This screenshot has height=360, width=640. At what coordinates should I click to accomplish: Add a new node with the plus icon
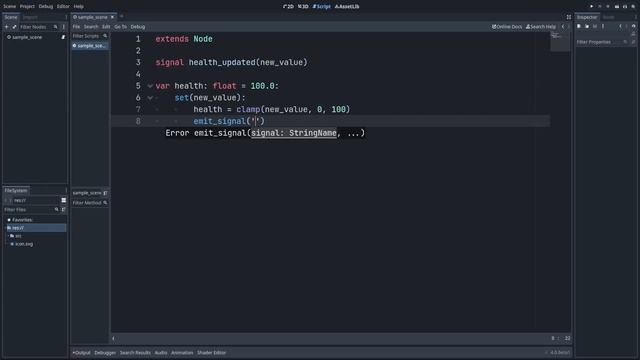[x=7, y=27]
